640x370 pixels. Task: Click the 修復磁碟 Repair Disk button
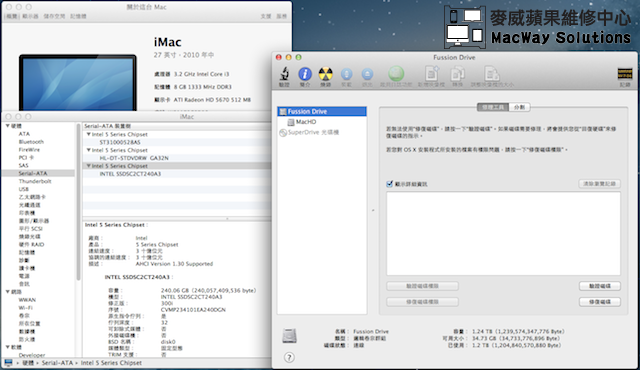(600, 302)
